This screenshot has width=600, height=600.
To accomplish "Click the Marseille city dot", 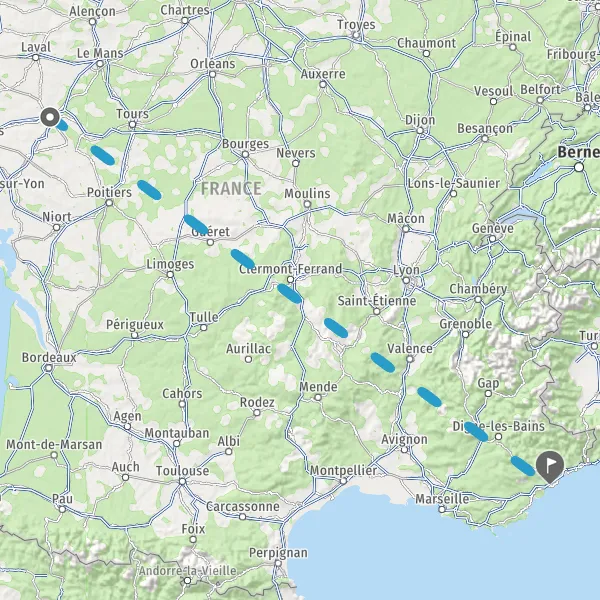I will [442, 509].
